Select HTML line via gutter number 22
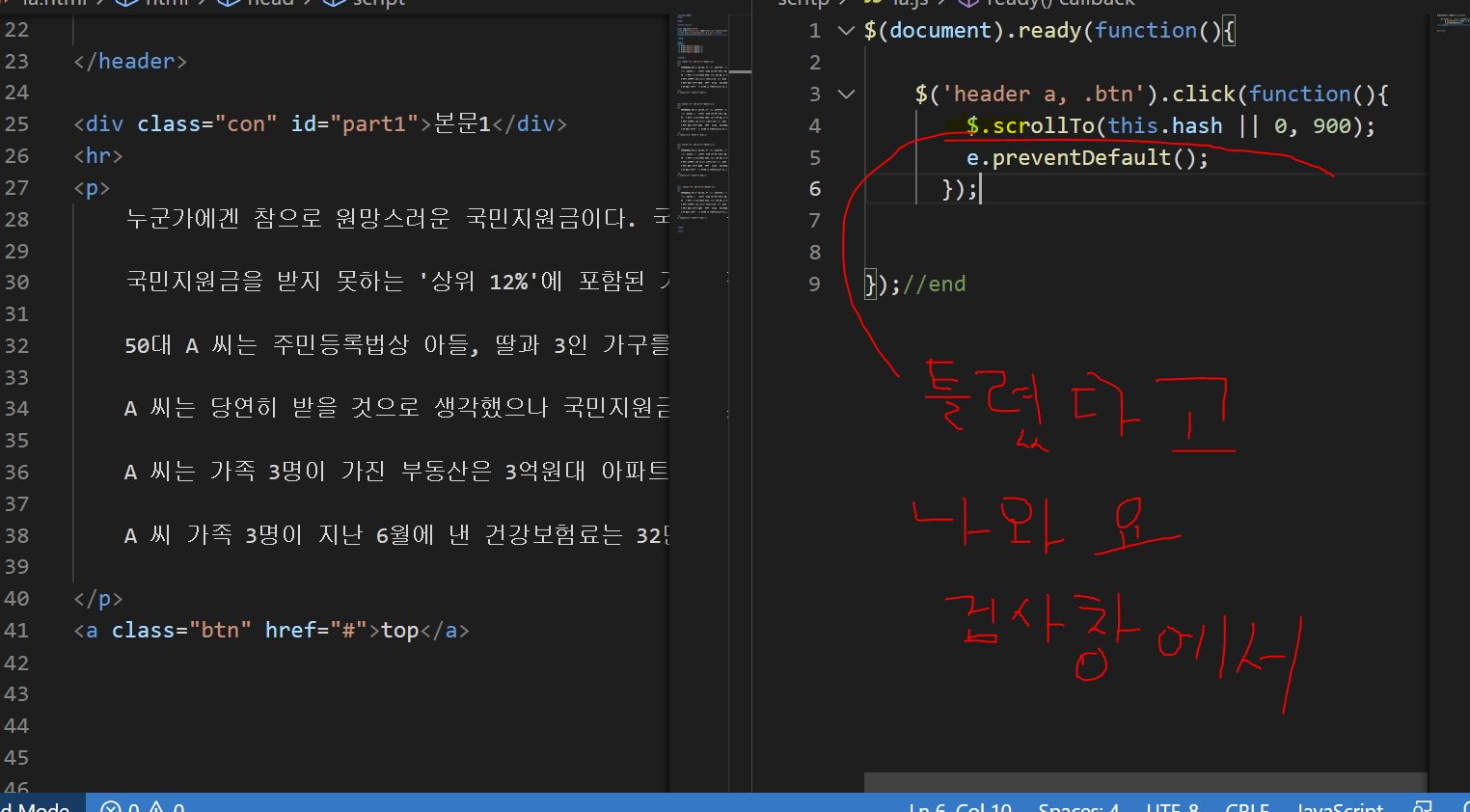 click(x=17, y=30)
